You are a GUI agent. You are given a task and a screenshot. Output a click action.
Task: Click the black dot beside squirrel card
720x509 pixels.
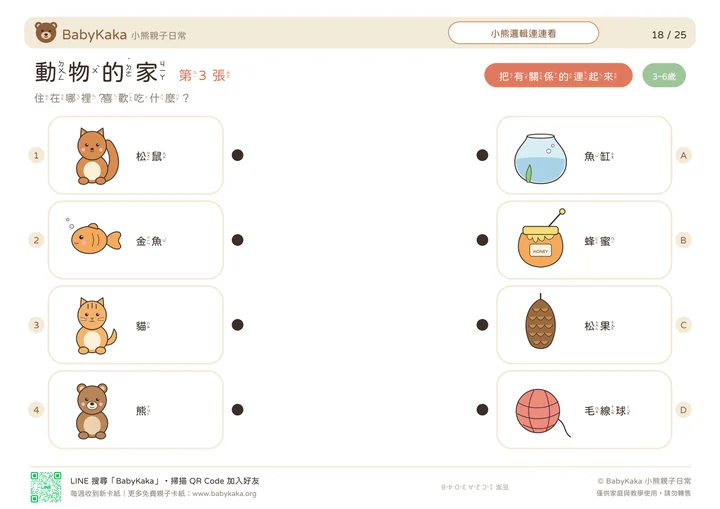(x=237, y=155)
